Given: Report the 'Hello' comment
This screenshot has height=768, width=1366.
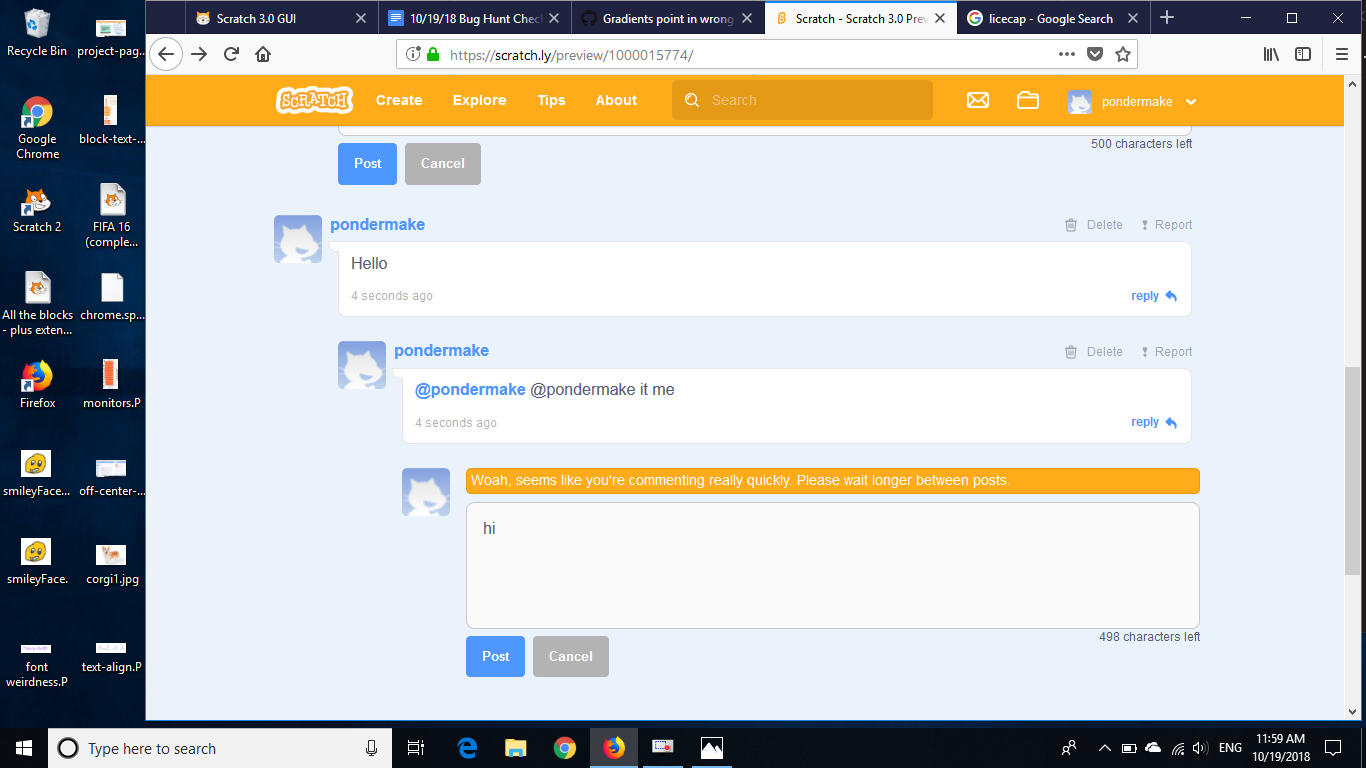Looking at the screenshot, I should pos(1166,225).
